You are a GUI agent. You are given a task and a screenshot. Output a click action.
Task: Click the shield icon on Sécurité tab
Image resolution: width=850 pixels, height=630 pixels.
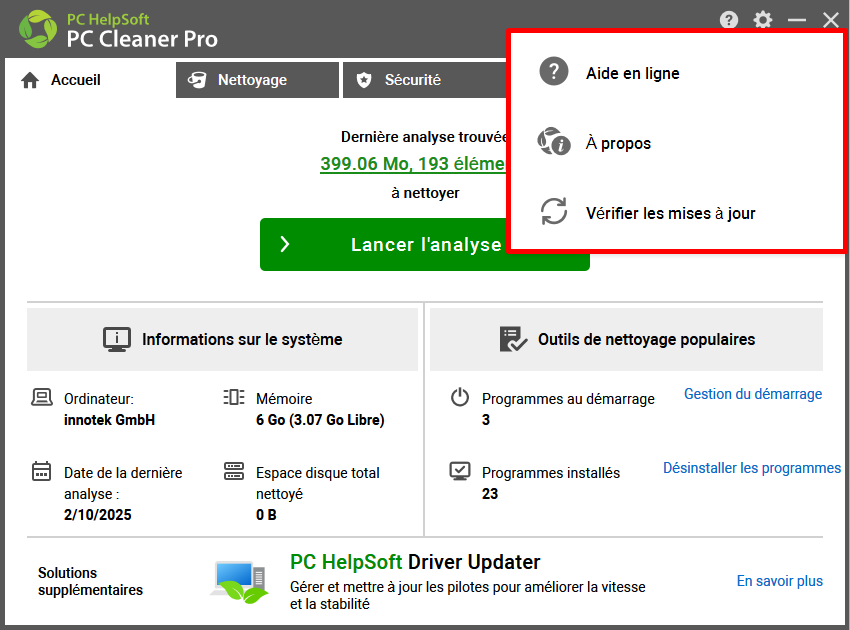[364, 80]
